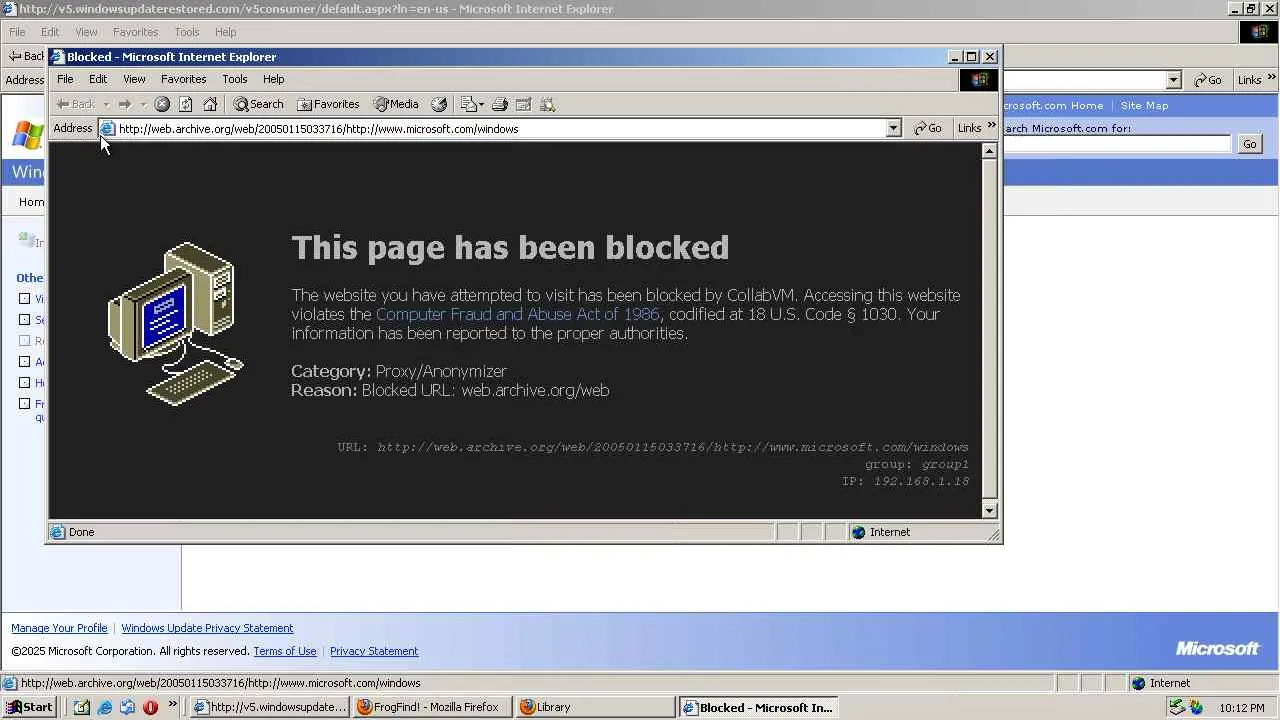Image resolution: width=1280 pixels, height=720 pixels.
Task: Click the Back arrow in the Blocked window toolbar
Action: click(76, 104)
